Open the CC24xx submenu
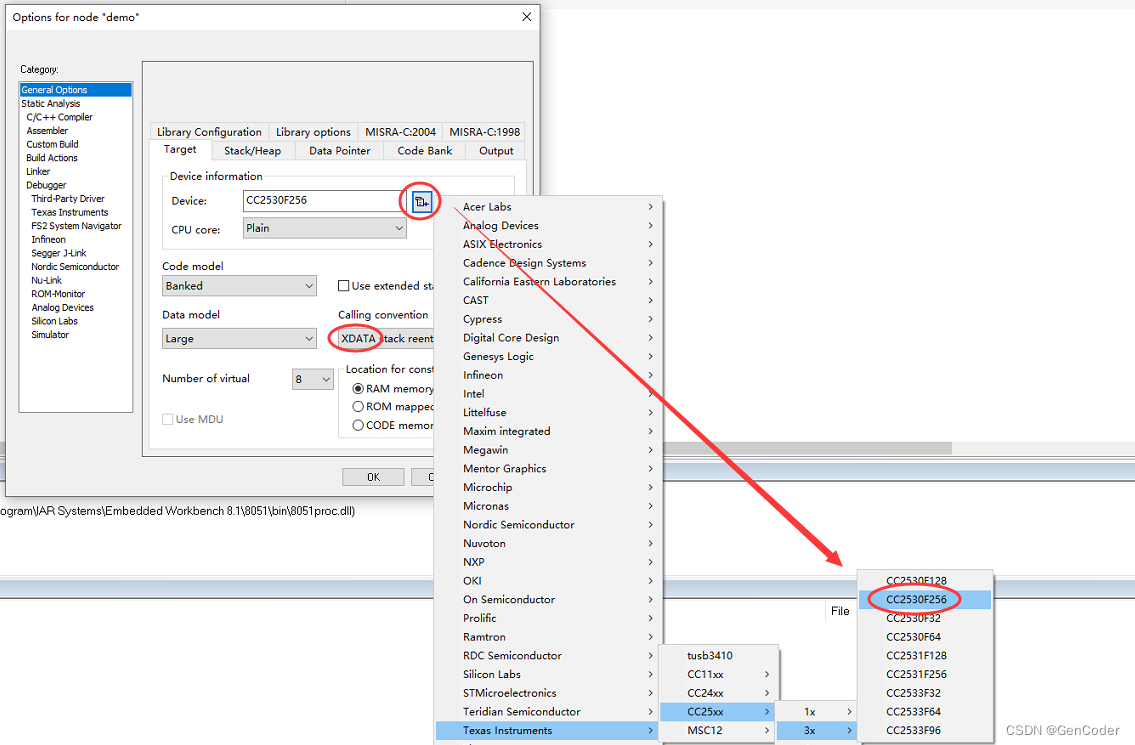The height and width of the screenshot is (745, 1135). [718, 693]
